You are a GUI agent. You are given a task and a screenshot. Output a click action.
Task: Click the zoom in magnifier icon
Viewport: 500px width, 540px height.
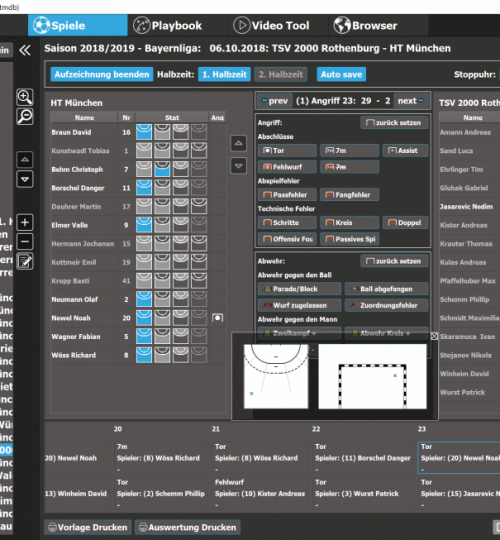point(25,97)
